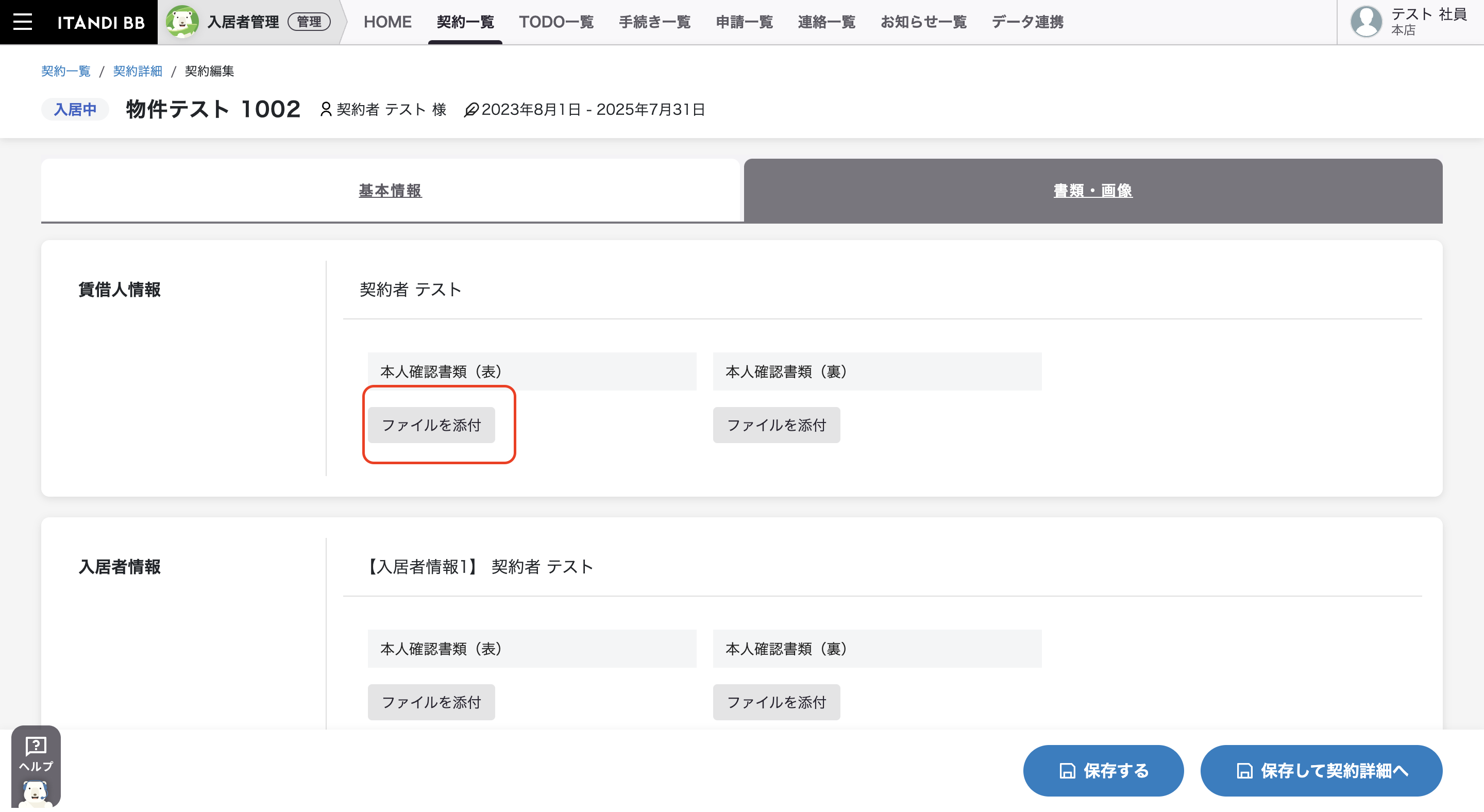Open データ連携 menu item
Image resolution: width=1484 pixels, height=812 pixels.
[1027, 22]
